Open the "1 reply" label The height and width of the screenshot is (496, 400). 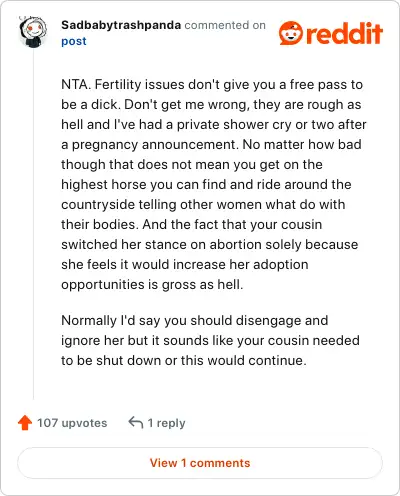point(166,423)
